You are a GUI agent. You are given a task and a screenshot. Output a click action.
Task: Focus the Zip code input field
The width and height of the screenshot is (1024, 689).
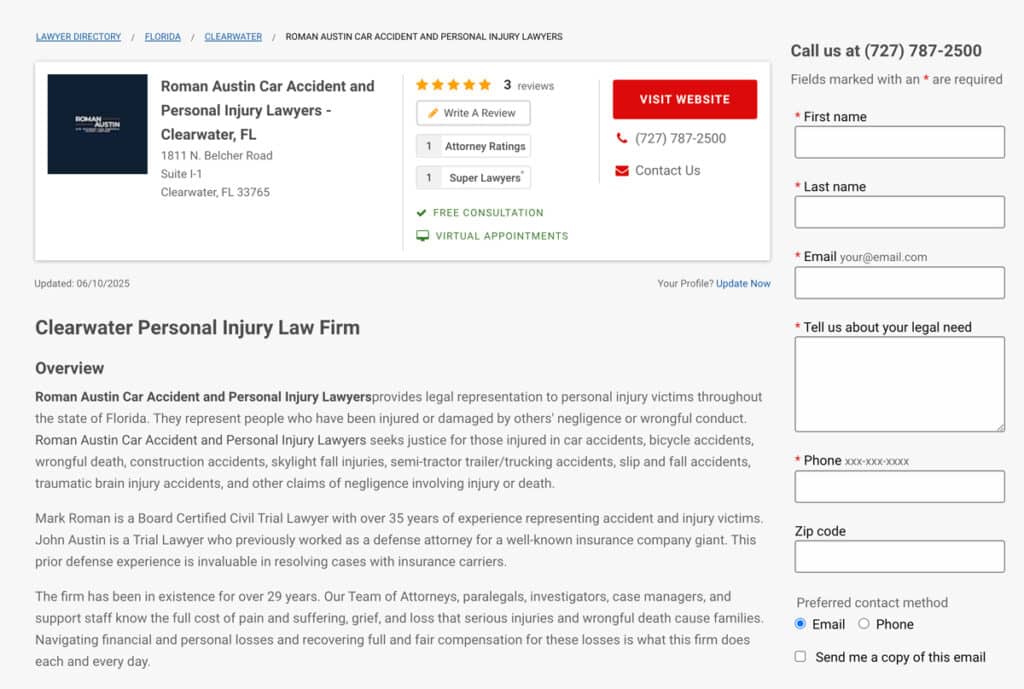tap(899, 556)
